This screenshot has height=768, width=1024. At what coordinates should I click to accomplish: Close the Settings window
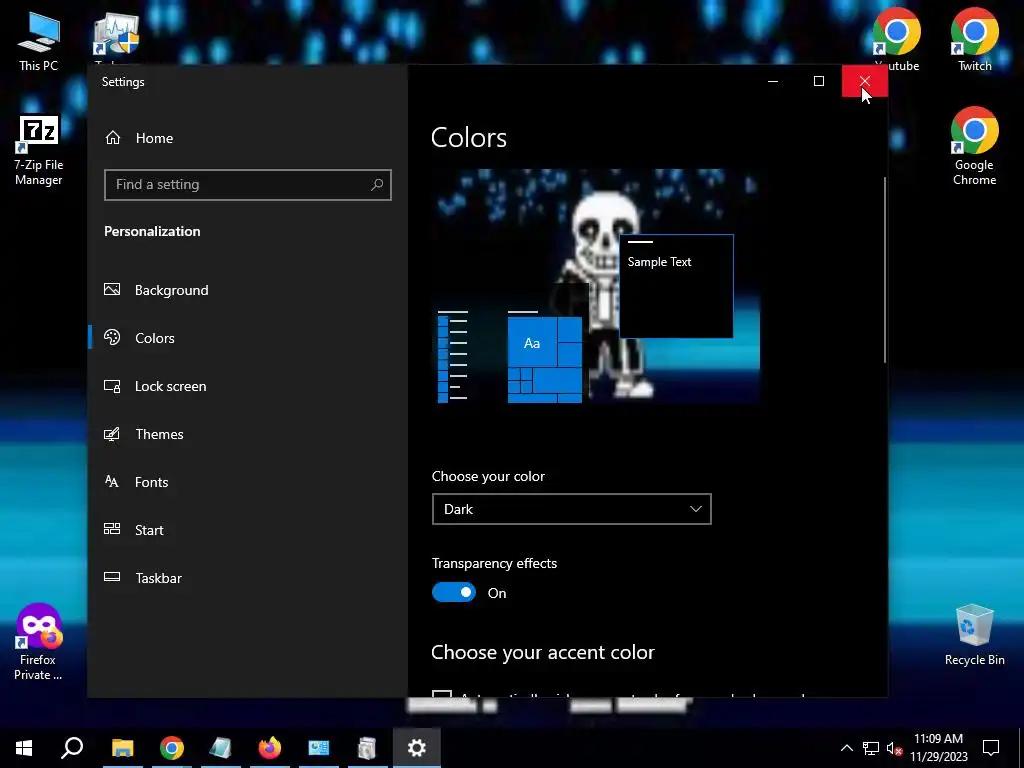click(865, 81)
